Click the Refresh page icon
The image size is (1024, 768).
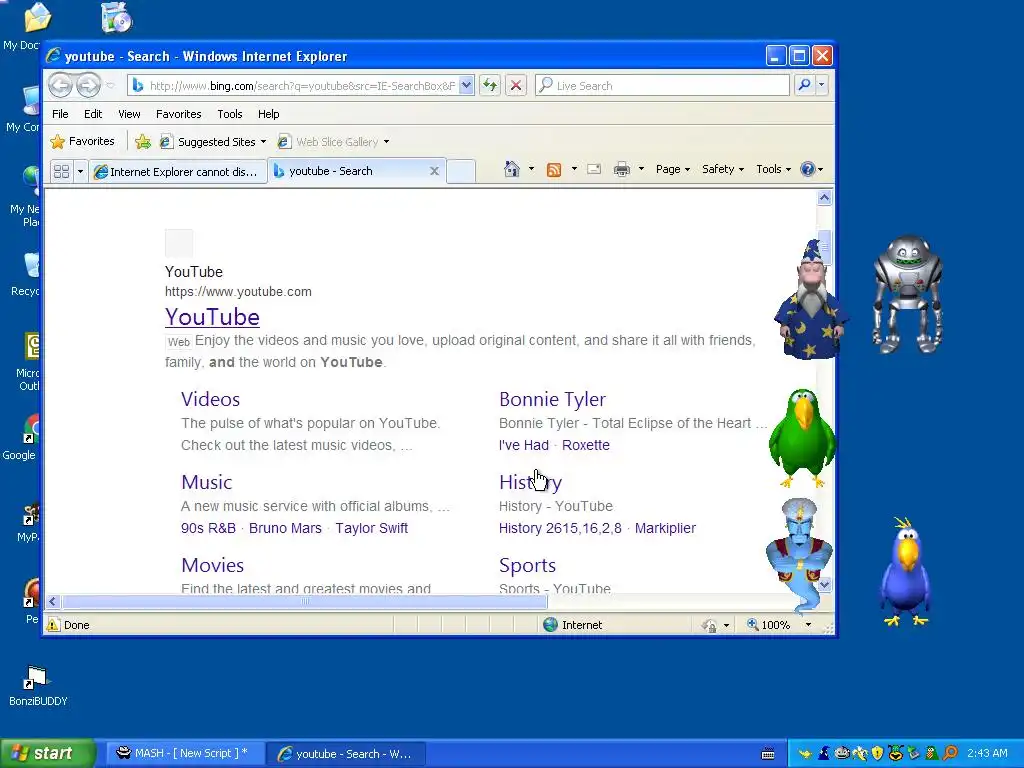(490, 85)
